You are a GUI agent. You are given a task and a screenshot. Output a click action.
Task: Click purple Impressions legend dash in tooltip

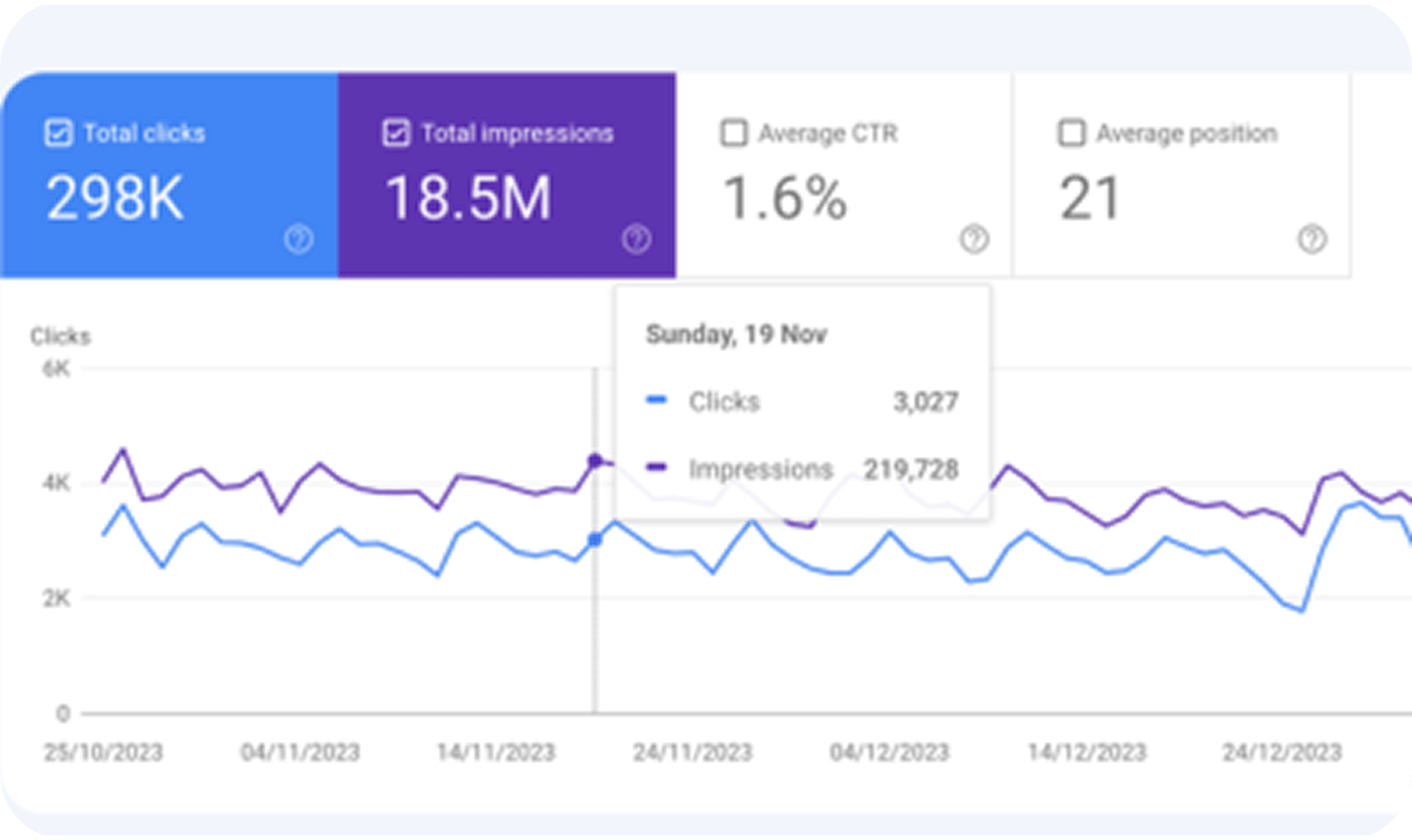tap(656, 468)
